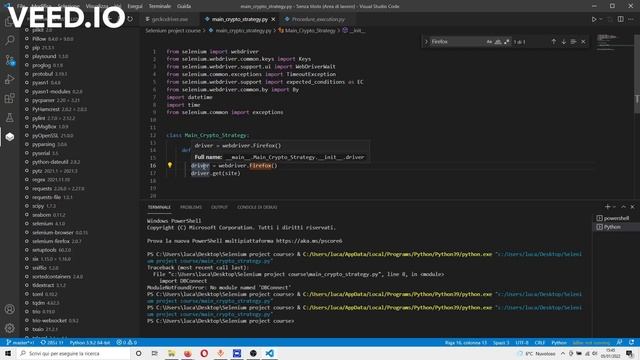
Task: Switch to geckodriver.exe tab
Action: click(x=169, y=19)
